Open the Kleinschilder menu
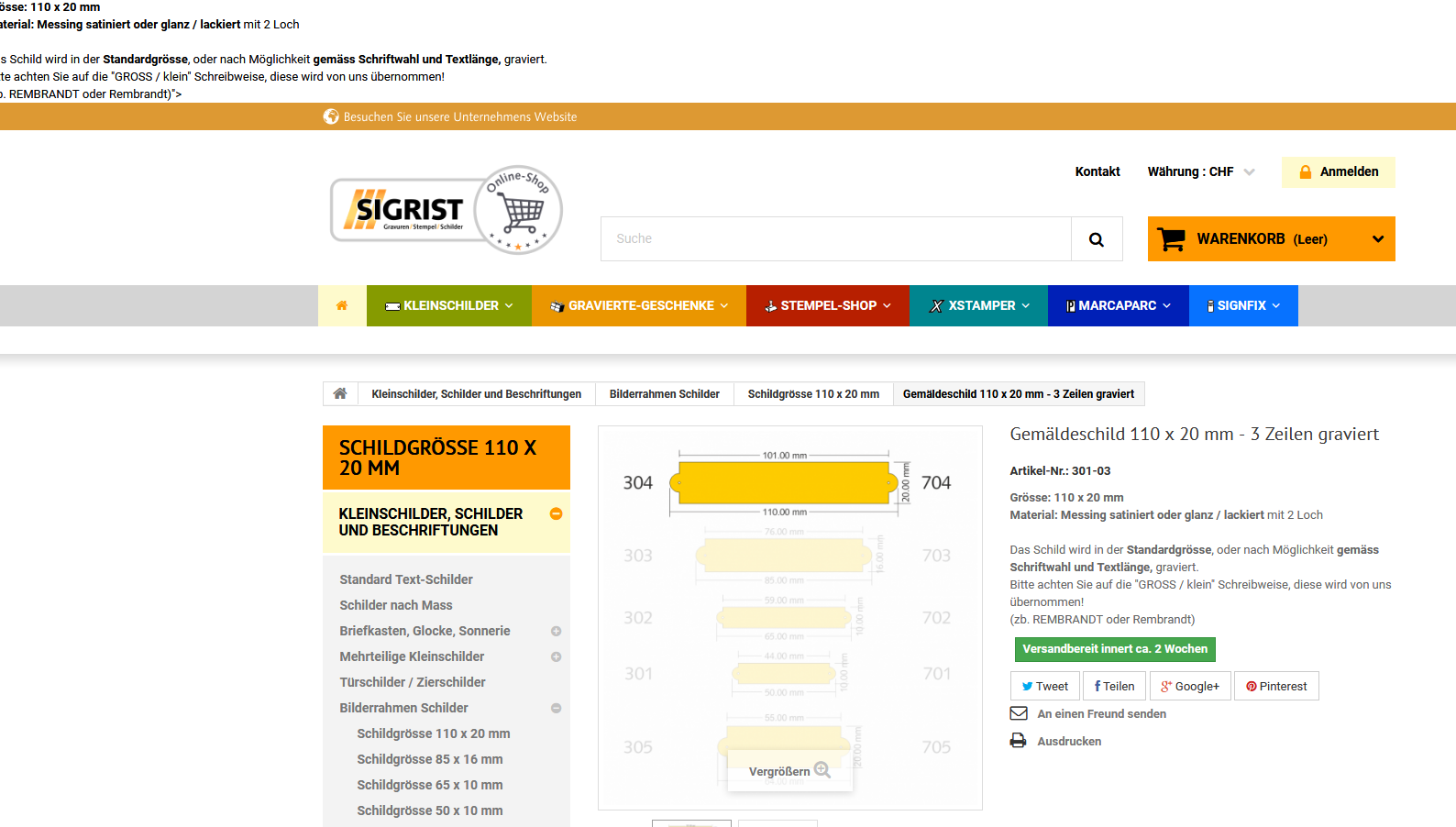The width and height of the screenshot is (1456, 827). pos(449,305)
